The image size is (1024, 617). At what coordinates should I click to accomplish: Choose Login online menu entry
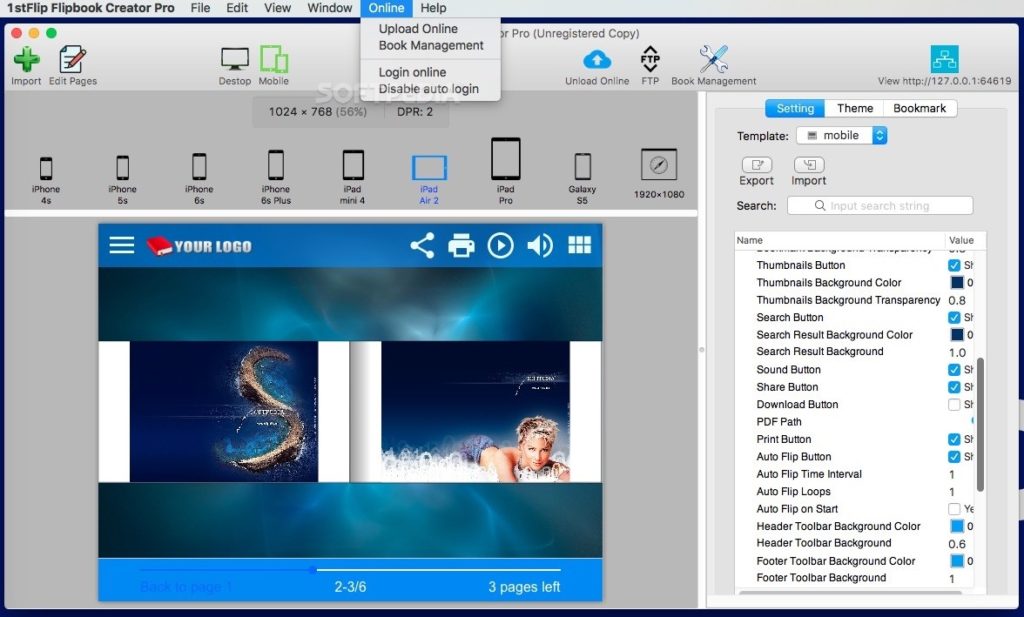412,72
